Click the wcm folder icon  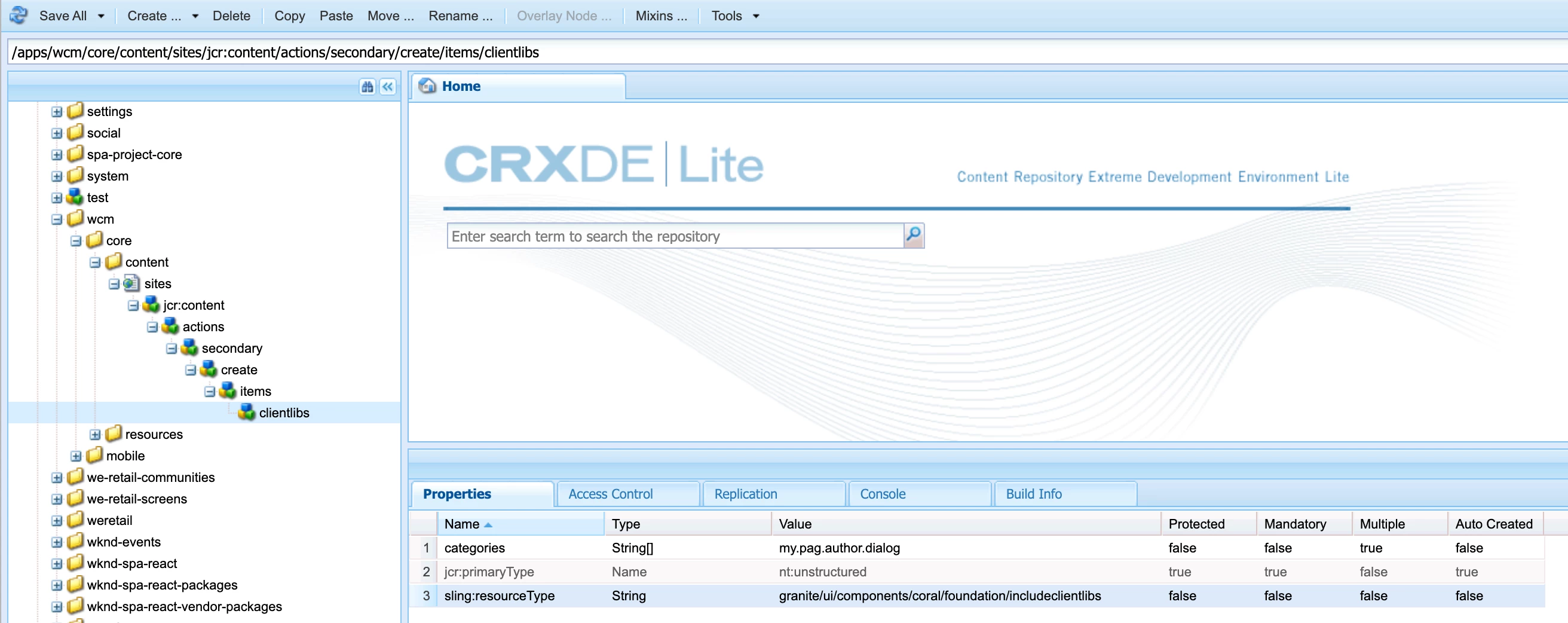(x=75, y=218)
